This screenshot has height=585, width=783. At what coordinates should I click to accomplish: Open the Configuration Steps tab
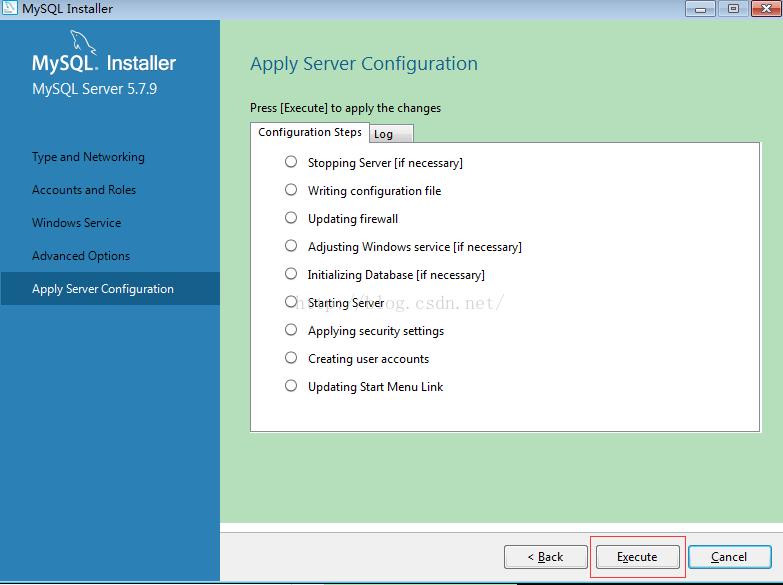(310, 132)
